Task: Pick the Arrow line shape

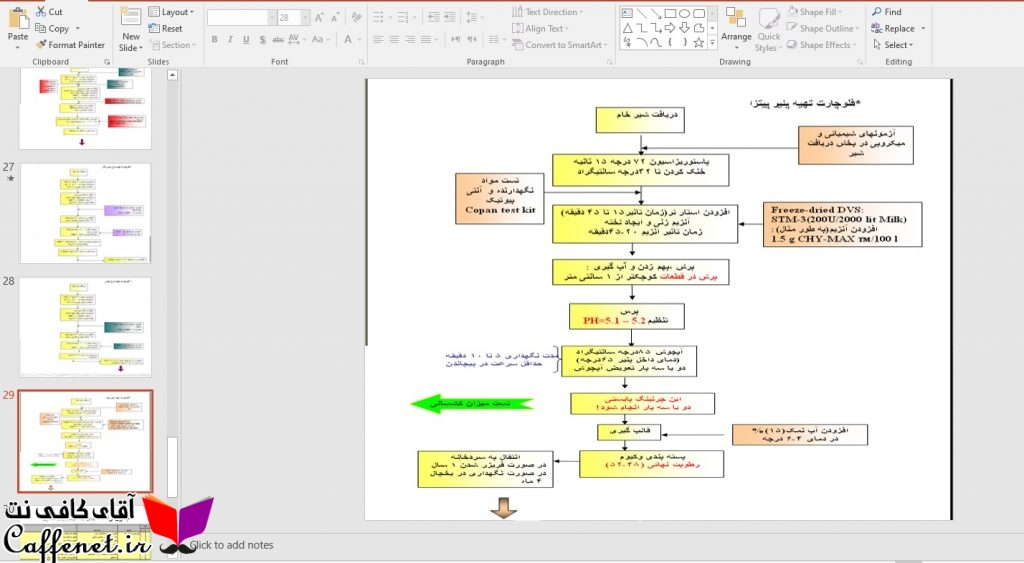Action: click(656, 13)
